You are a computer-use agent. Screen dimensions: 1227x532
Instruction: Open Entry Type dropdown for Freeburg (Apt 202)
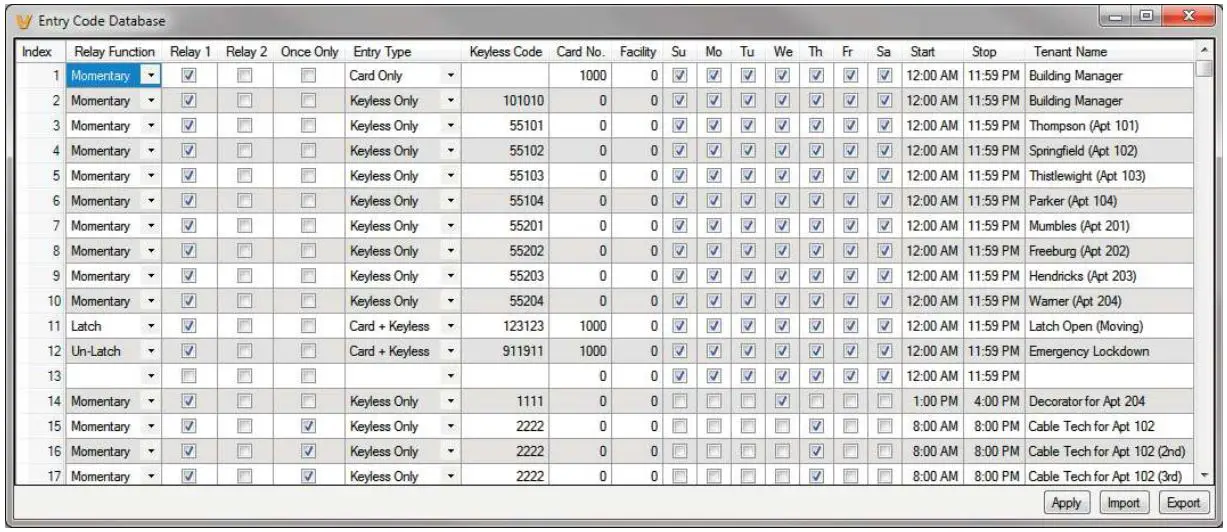[450, 251]
